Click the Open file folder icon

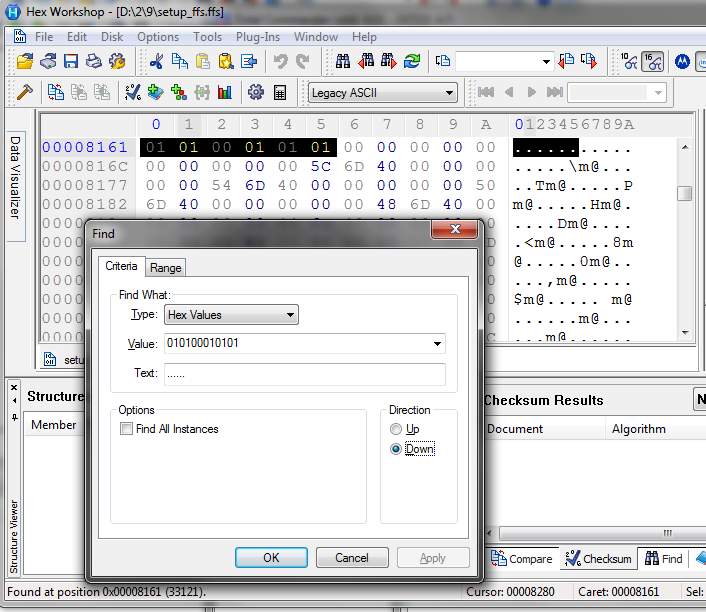(25, 61)
